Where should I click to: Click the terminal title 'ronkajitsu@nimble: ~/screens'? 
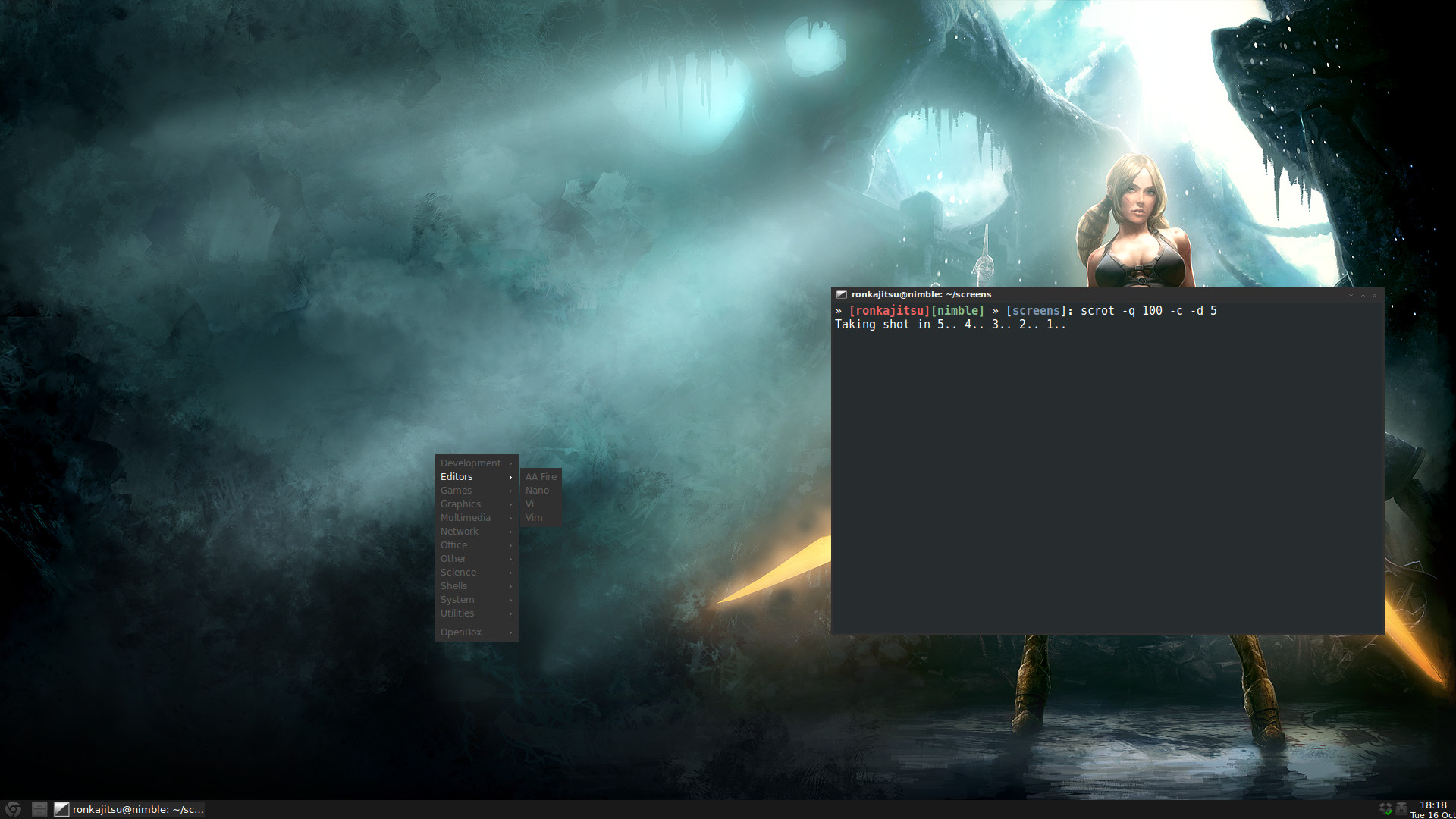point(921,294)
